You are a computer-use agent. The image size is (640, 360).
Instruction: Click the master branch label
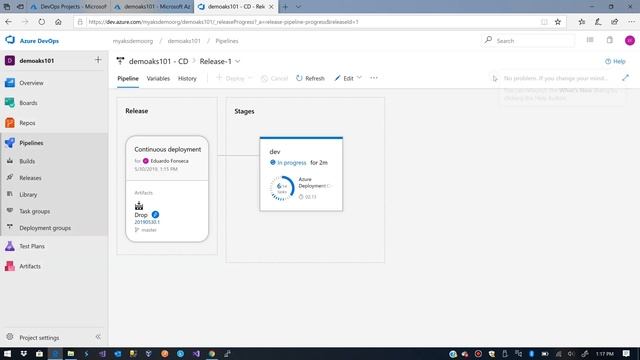149,230
